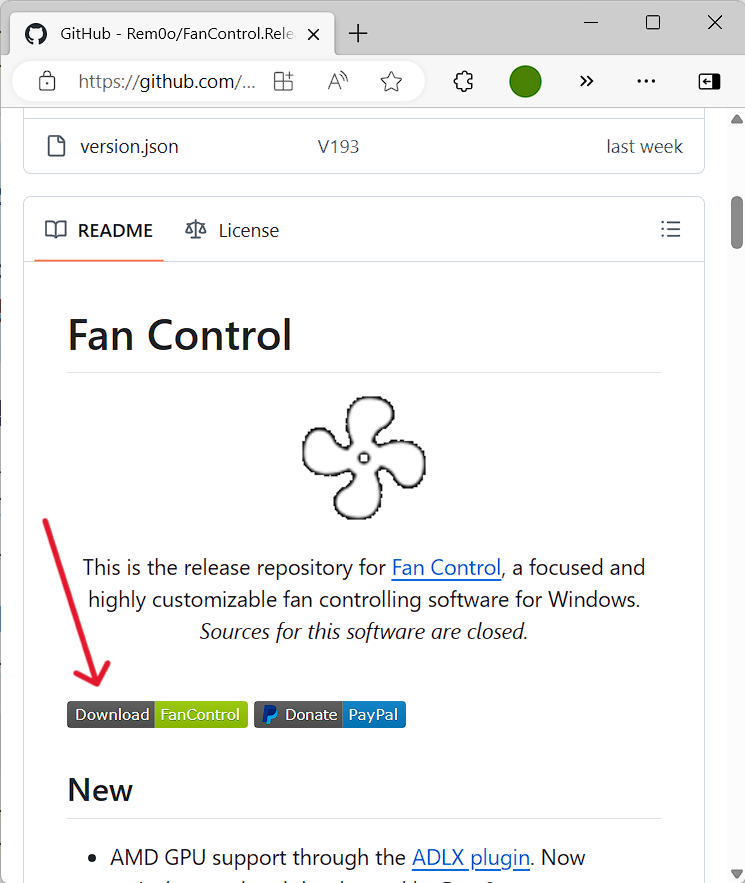This screenshot has height=883, width=745.
Task: Follow the Fan Control hyperlink
Action: pos(446,568)
